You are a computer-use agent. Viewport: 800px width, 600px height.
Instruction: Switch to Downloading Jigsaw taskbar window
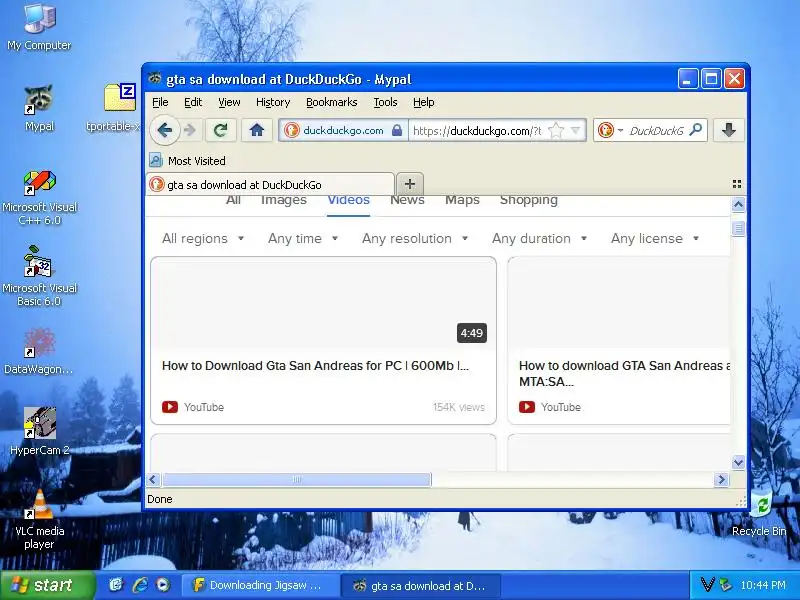click(x=261, y=585)
